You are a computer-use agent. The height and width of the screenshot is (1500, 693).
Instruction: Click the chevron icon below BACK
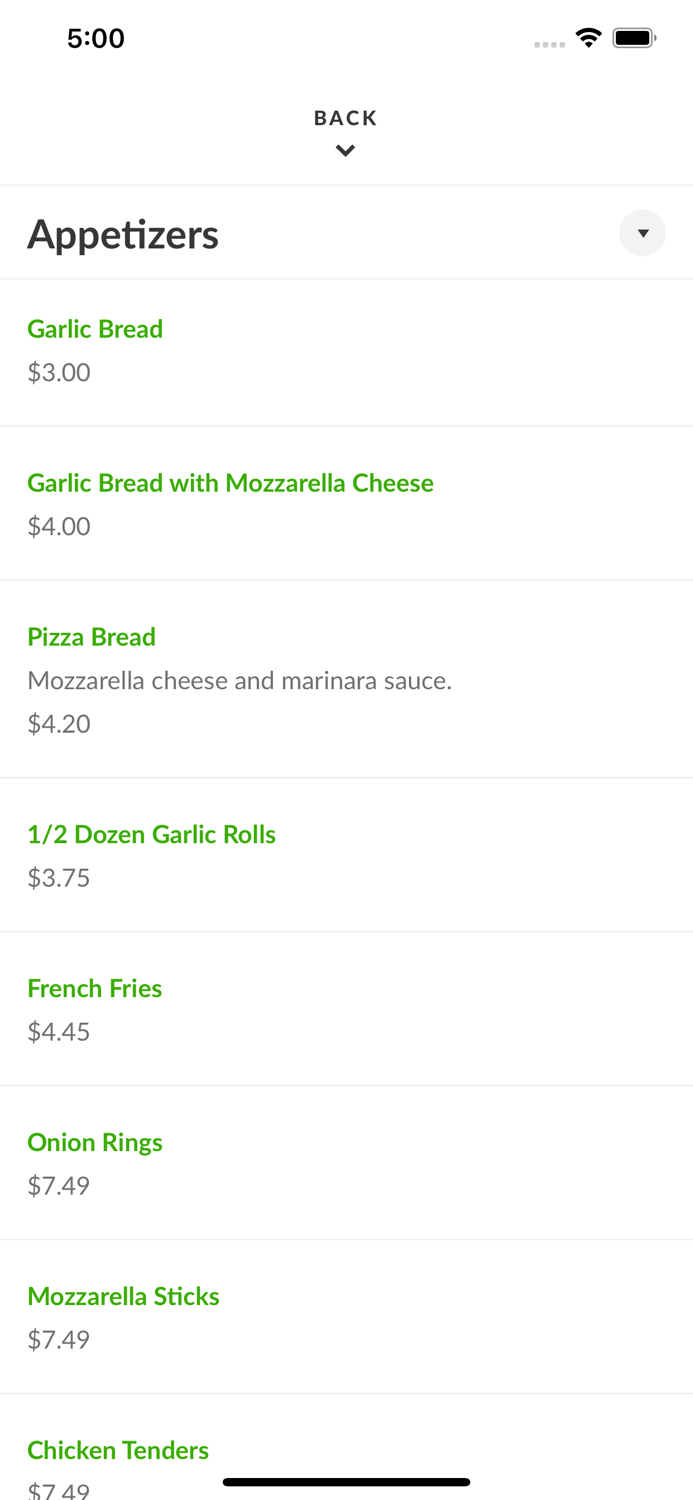click(346, 151)
